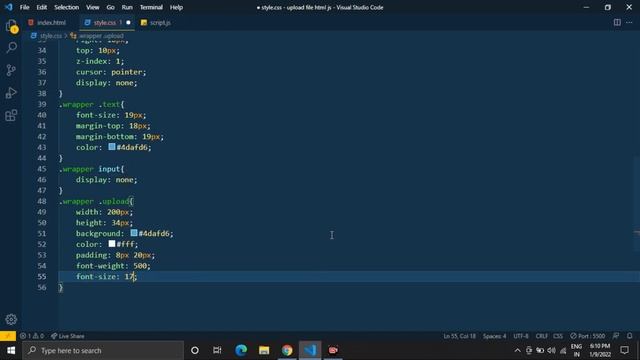Viewport: 640px width, 360px height.
Task: Open the Explorer view in activity bar
Action: coord(11,26)
